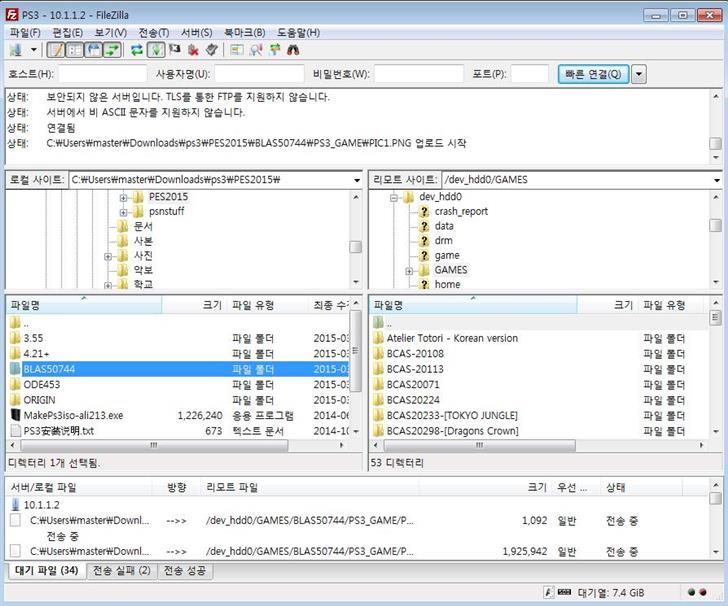Click the remote file list vertical scrollbar
728x606 pixels.
coord(715,380)
